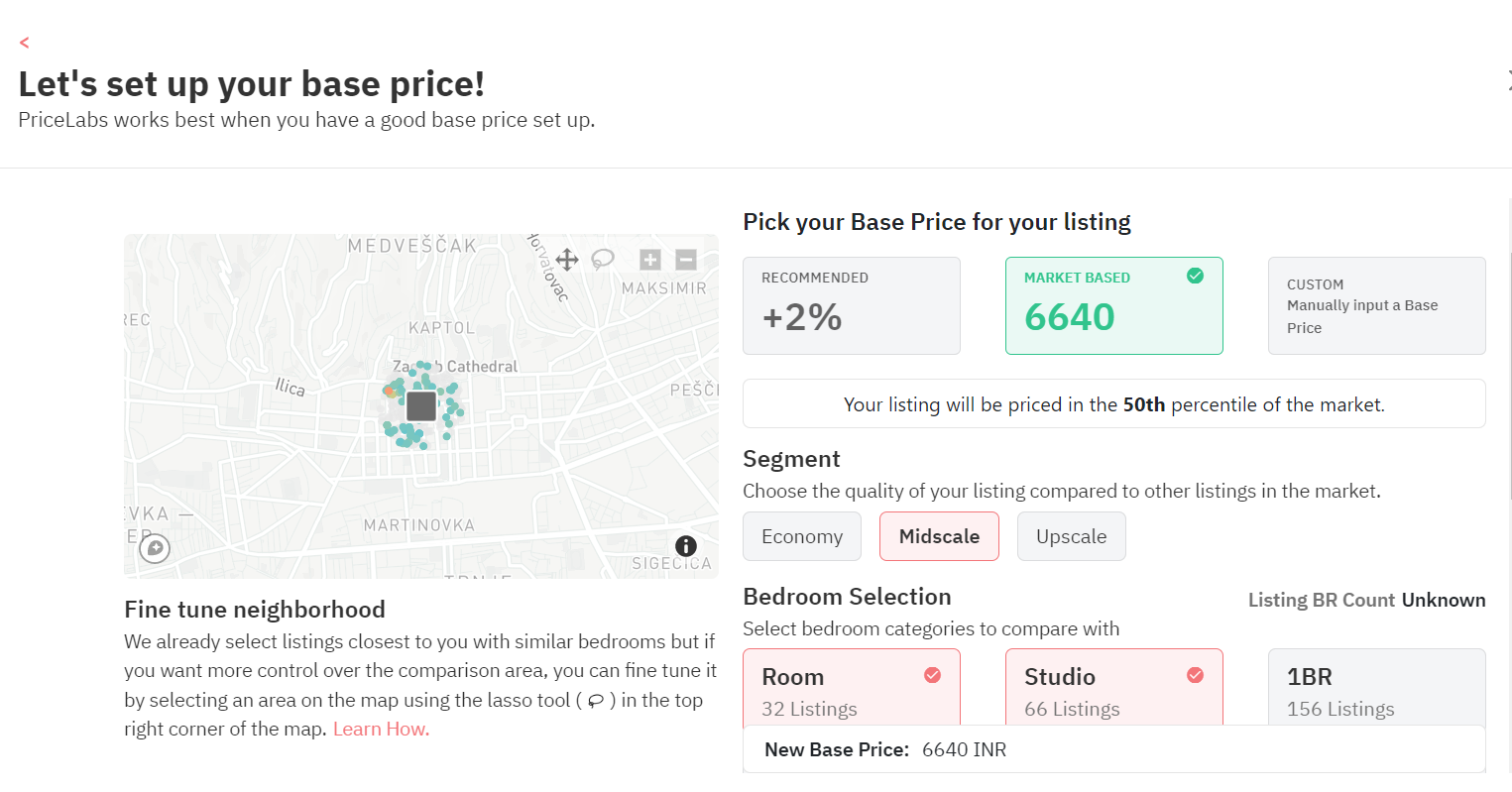Click the New Base Price bar

tap(1113, 749)
